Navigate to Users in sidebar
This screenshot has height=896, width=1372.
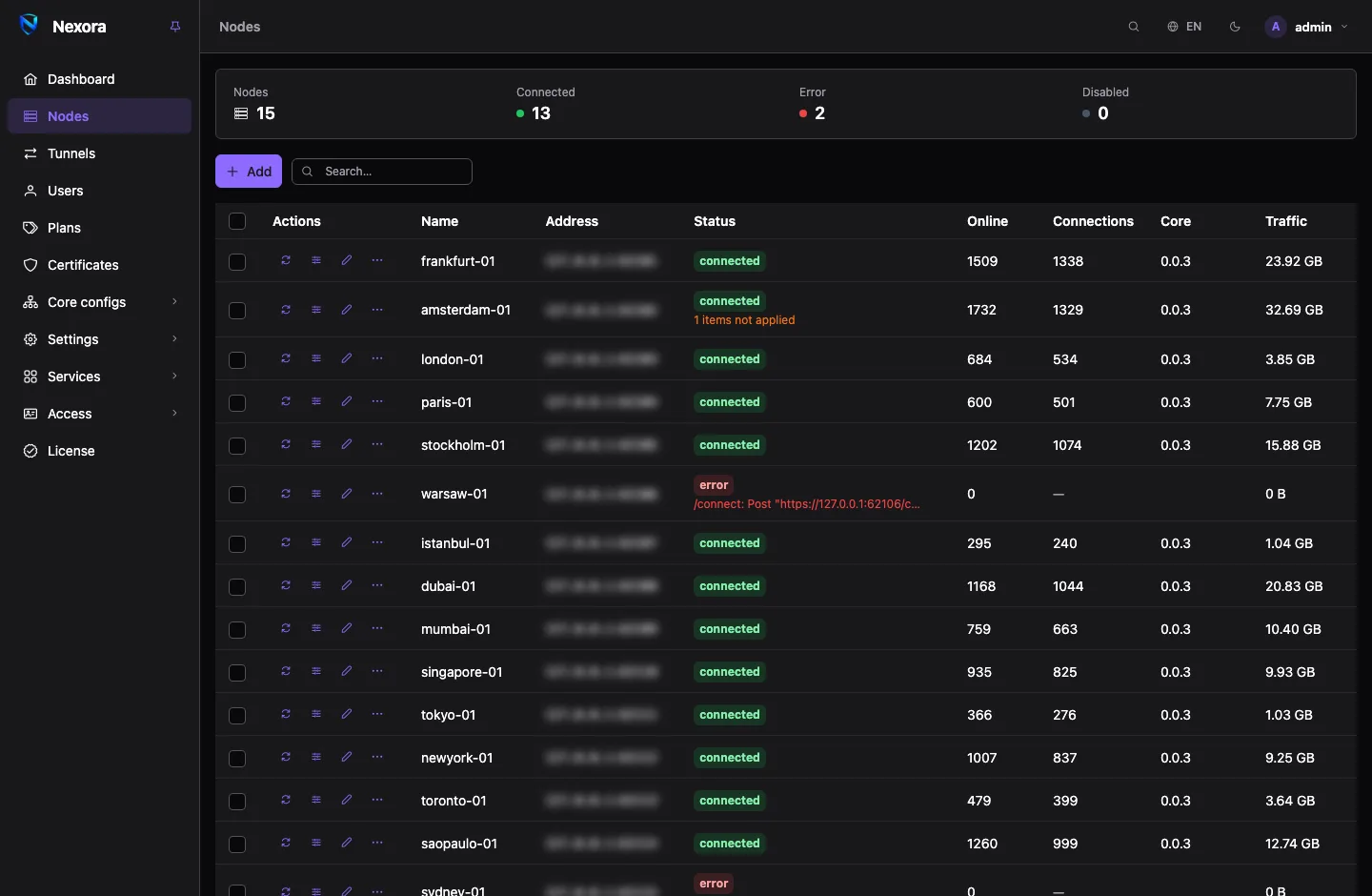click(99, 191)
